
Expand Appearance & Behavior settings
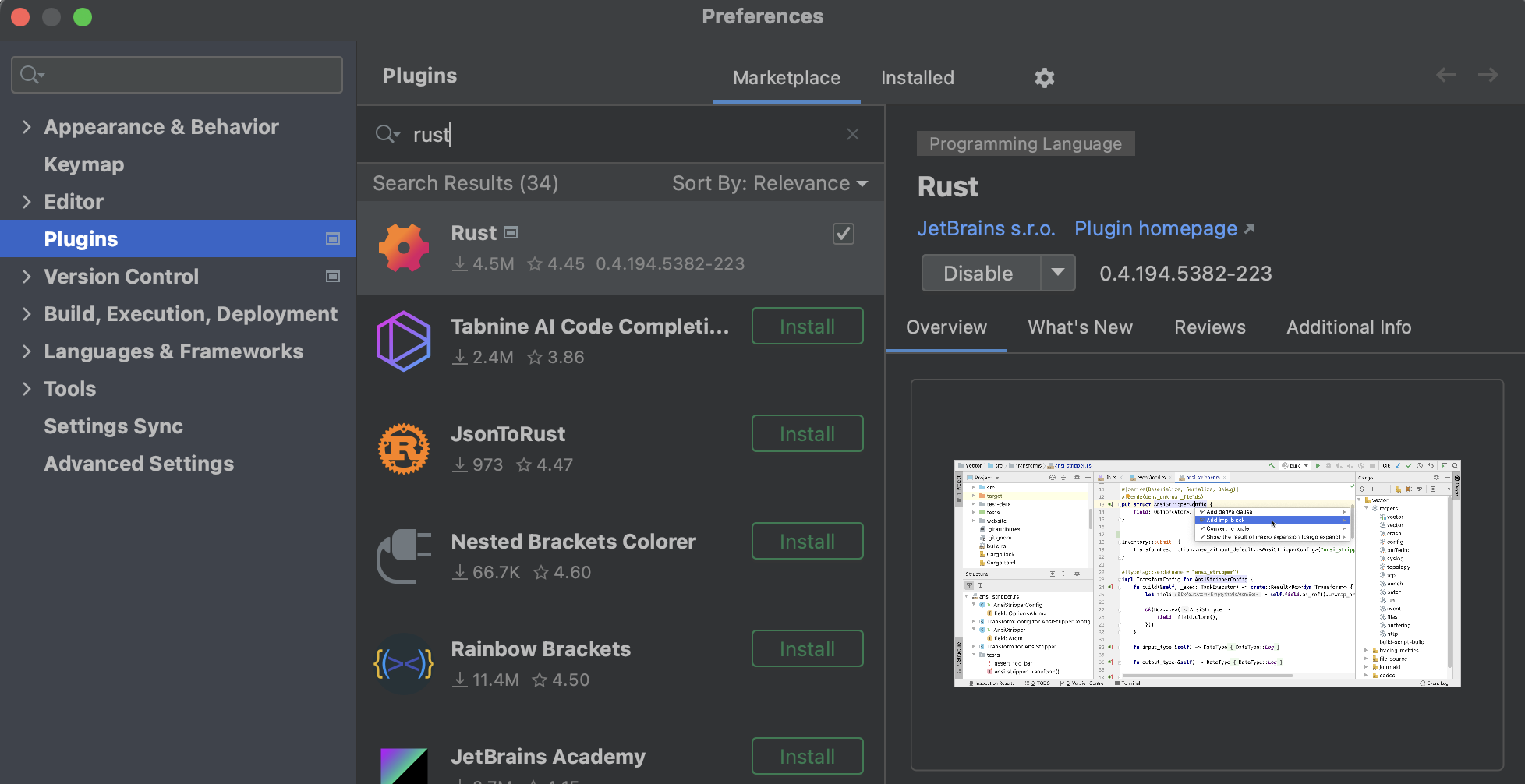click(x=27, y=126)
